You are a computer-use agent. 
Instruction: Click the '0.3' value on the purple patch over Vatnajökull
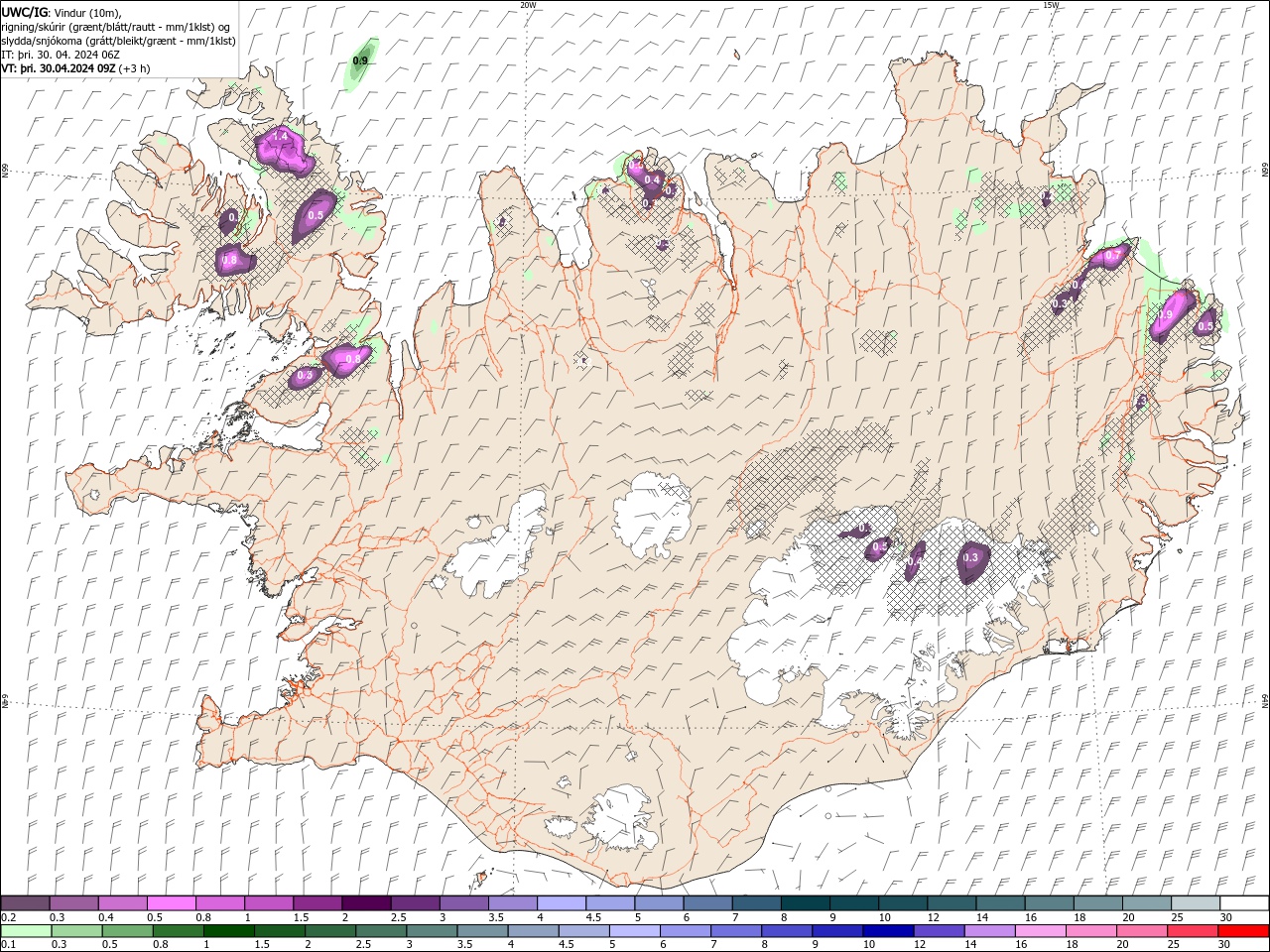point(970,558)
